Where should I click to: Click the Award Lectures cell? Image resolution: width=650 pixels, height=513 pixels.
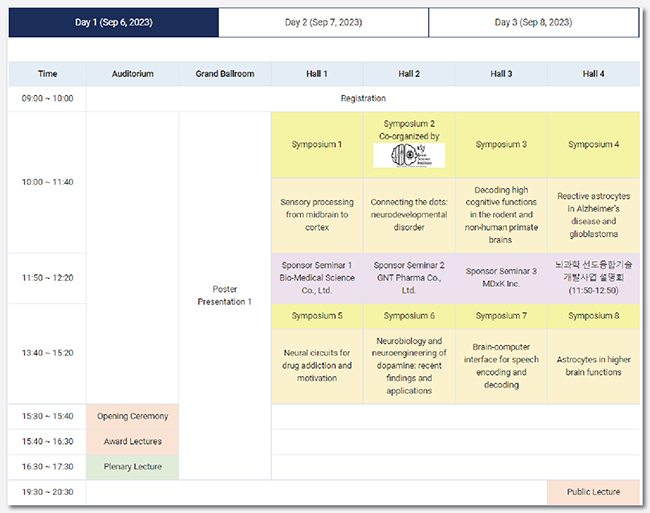(133, 442)
